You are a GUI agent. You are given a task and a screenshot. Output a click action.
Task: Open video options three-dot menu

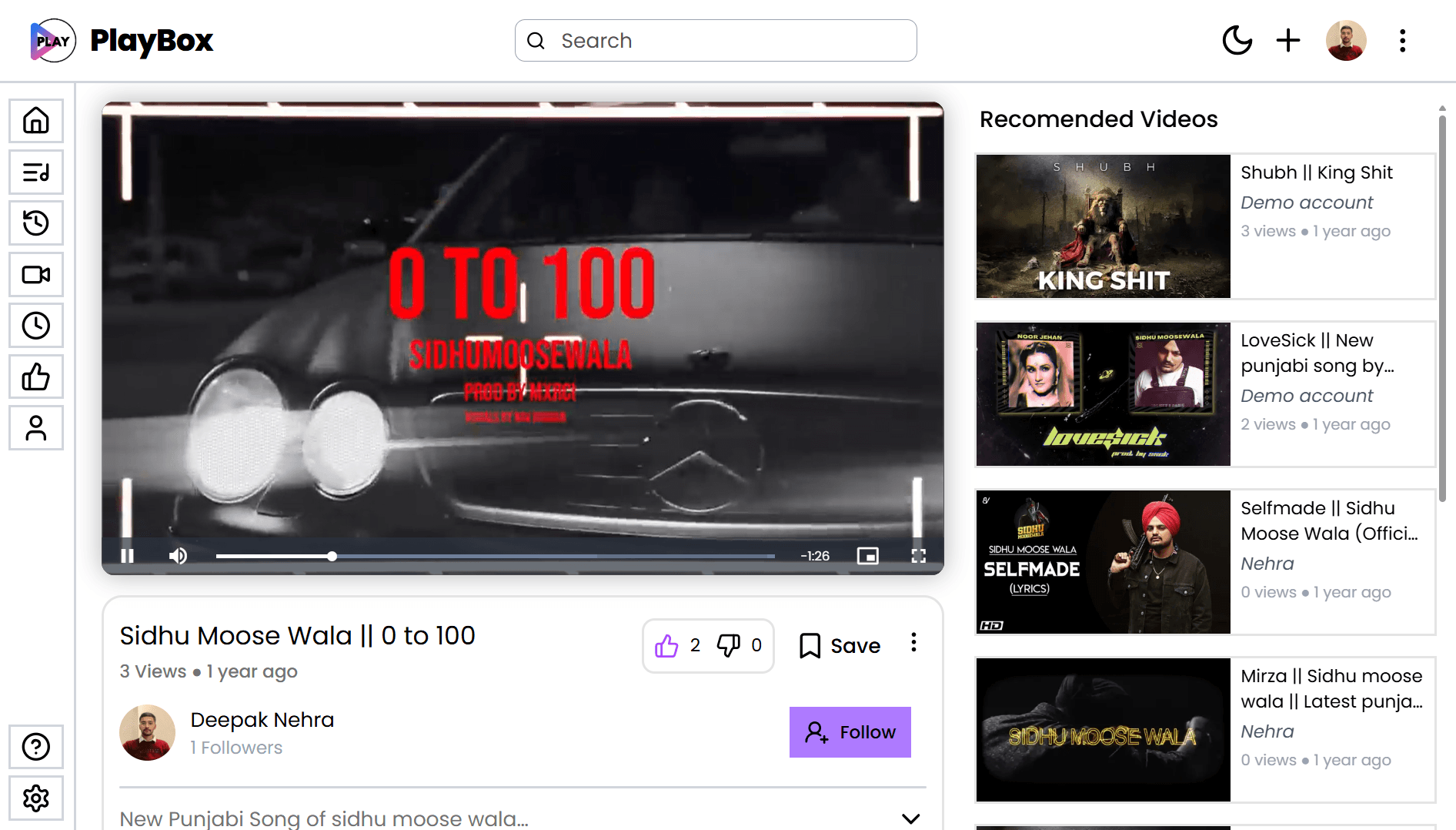pos(913,643)
